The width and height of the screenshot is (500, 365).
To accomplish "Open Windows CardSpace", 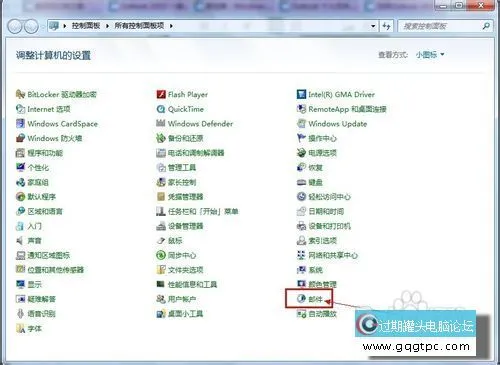I will click(57, 124).
